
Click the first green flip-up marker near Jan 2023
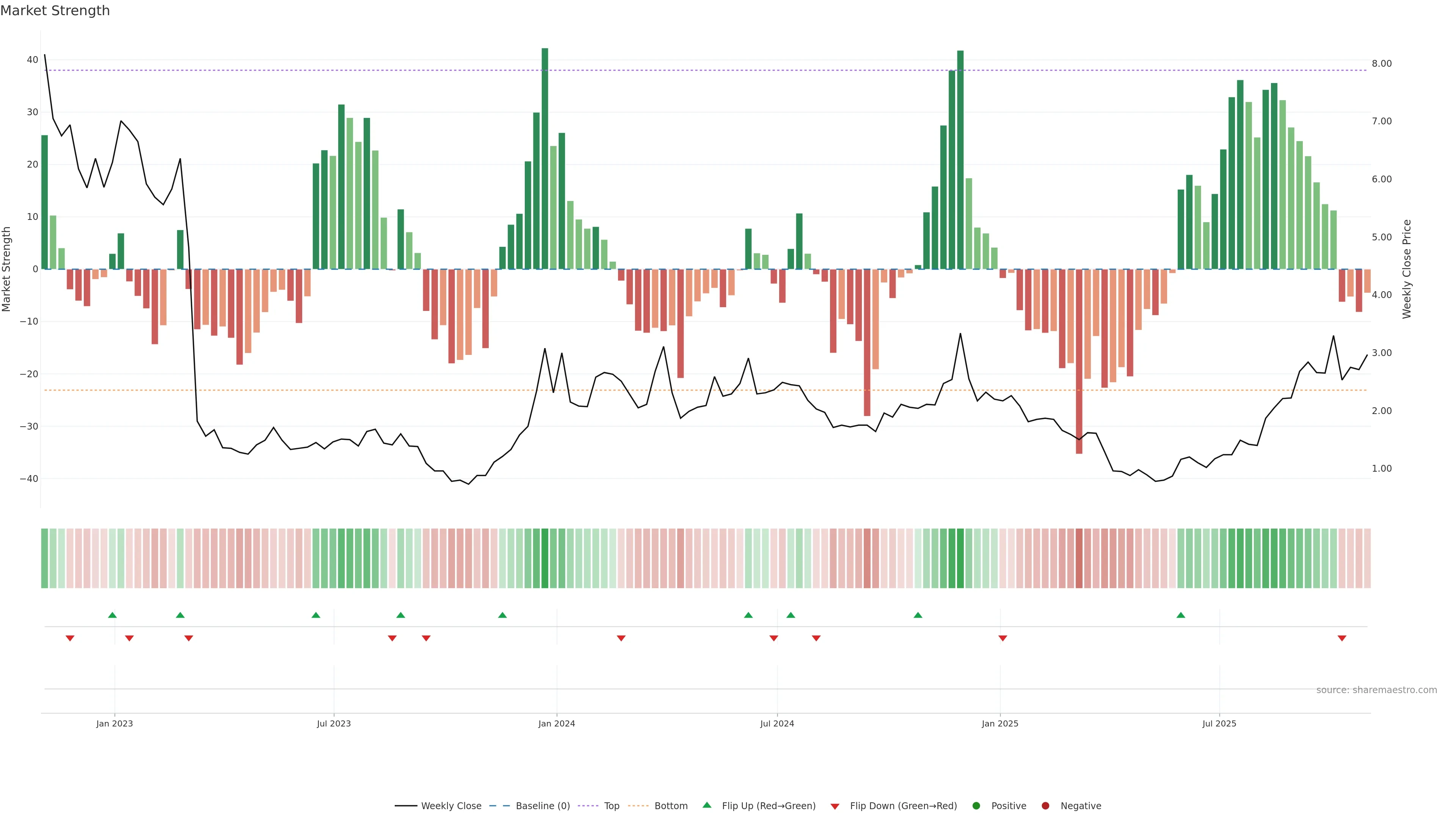pyautogui.click(x=113, y=615)
